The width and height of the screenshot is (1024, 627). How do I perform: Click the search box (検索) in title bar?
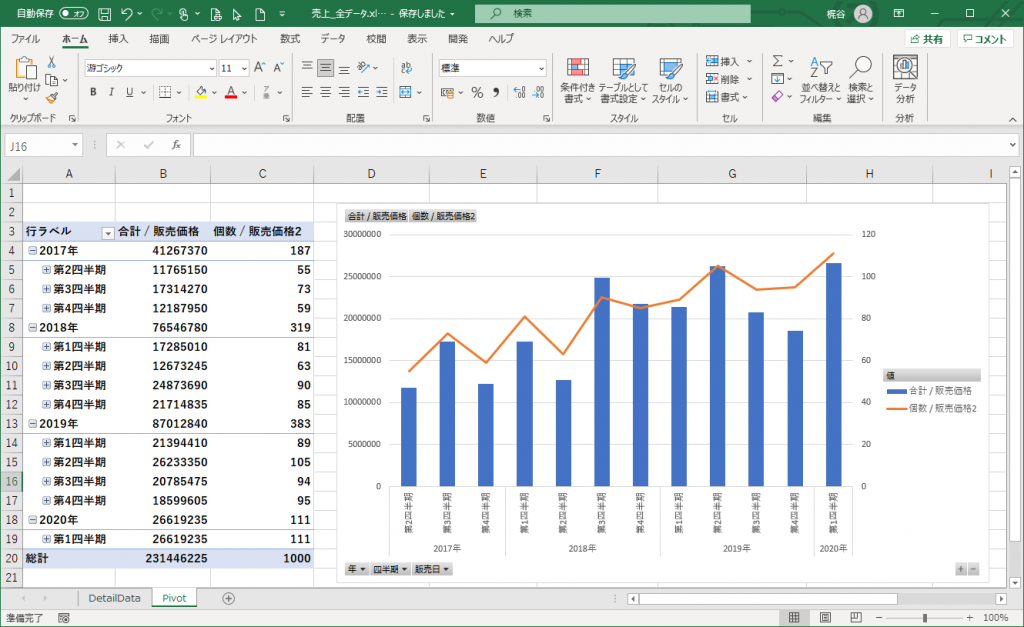612,13
